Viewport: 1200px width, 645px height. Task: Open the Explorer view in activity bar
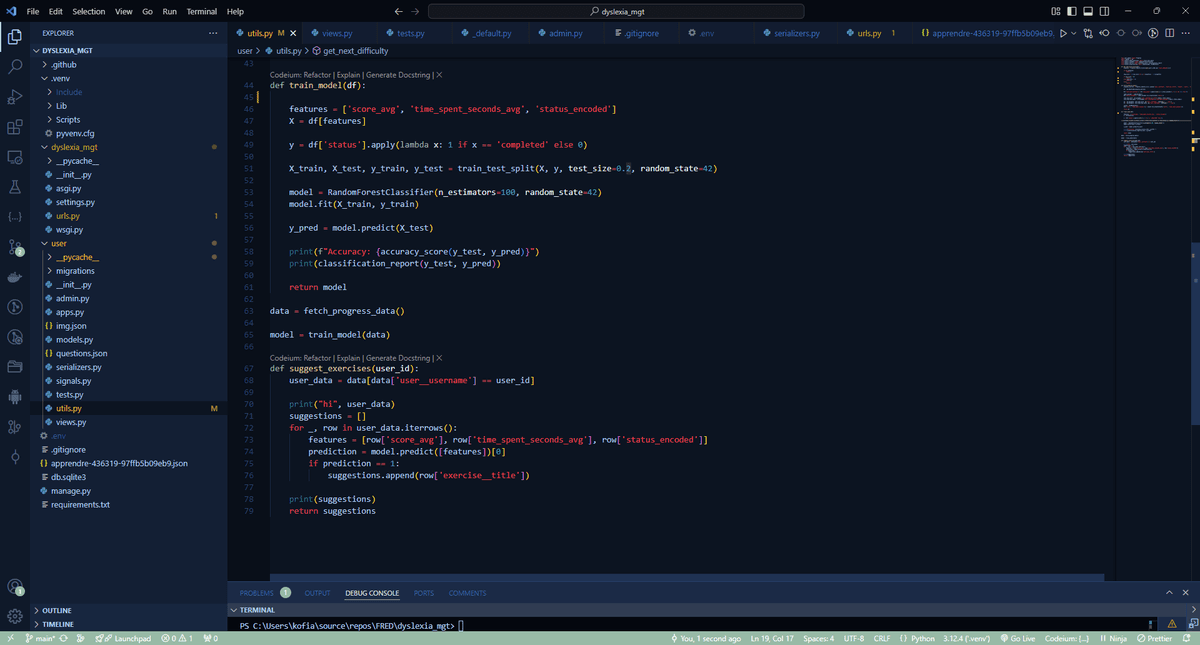coord(15,37)
